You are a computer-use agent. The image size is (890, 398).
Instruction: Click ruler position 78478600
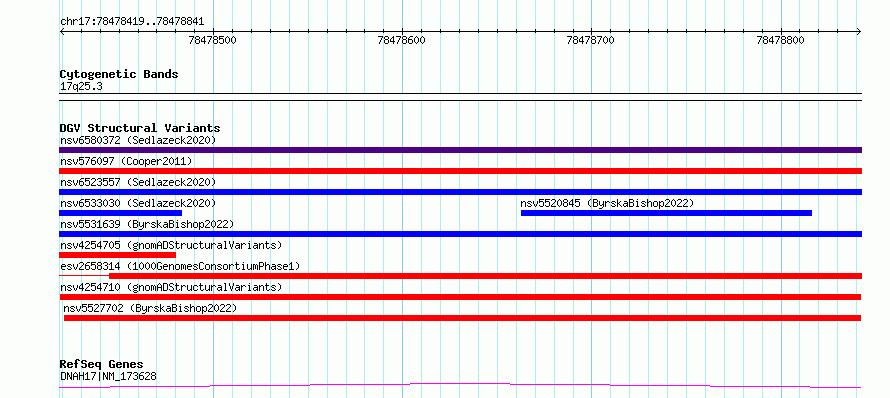(x=401, y=40)
